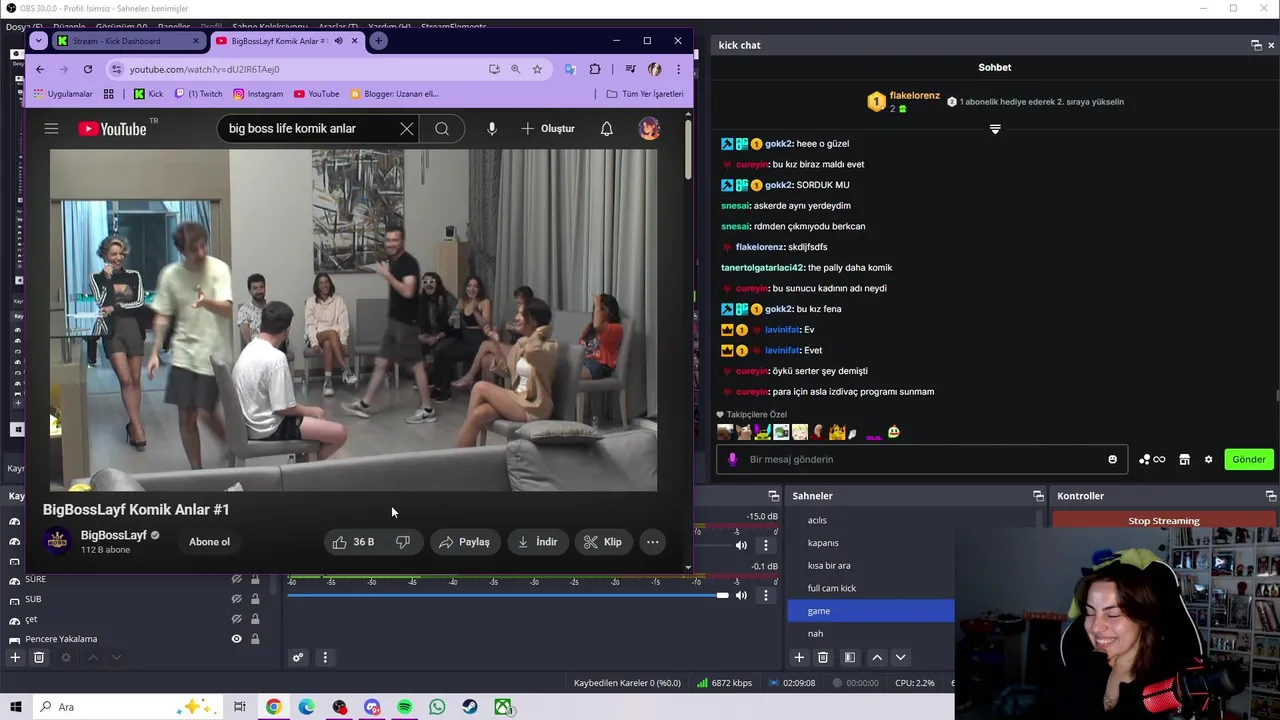This screenshot has height=720, width=1280.
Task: Move the selected scene up
Action: tap(877, 657)
